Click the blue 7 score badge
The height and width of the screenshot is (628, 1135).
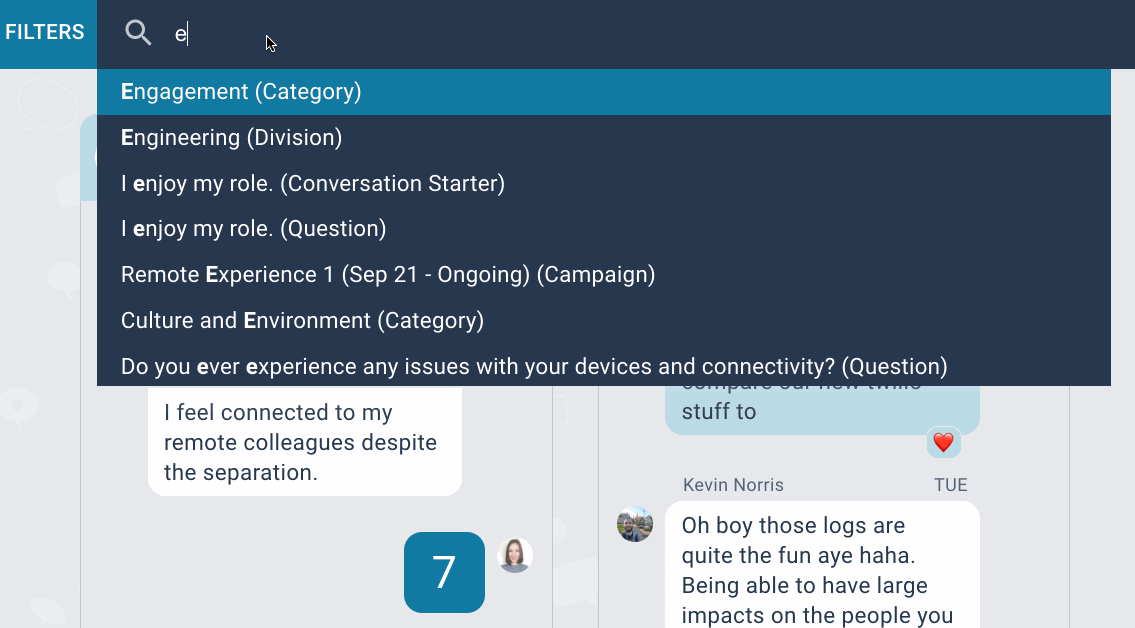pos(444,572)
